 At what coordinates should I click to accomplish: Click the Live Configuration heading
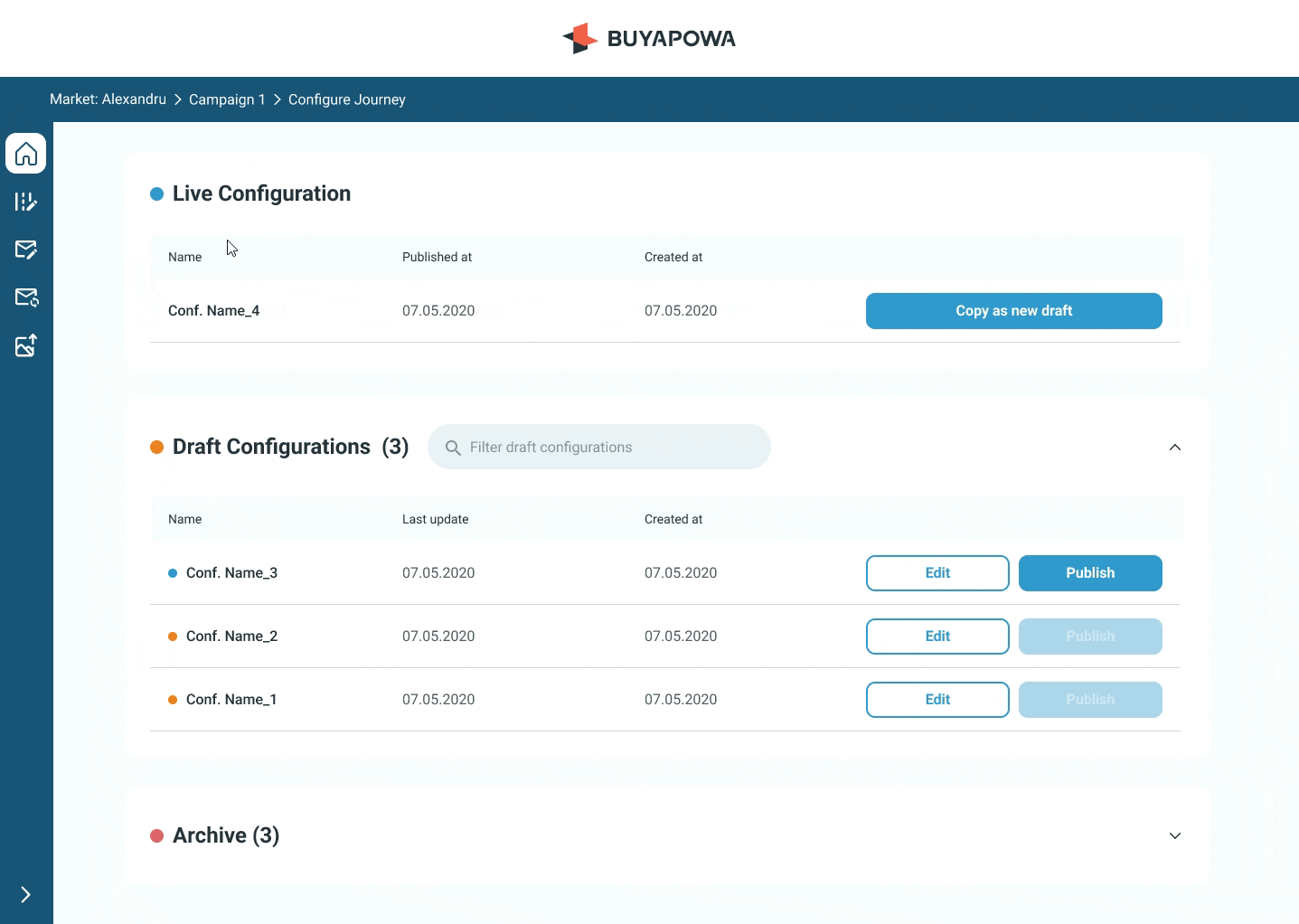(261, 193)
